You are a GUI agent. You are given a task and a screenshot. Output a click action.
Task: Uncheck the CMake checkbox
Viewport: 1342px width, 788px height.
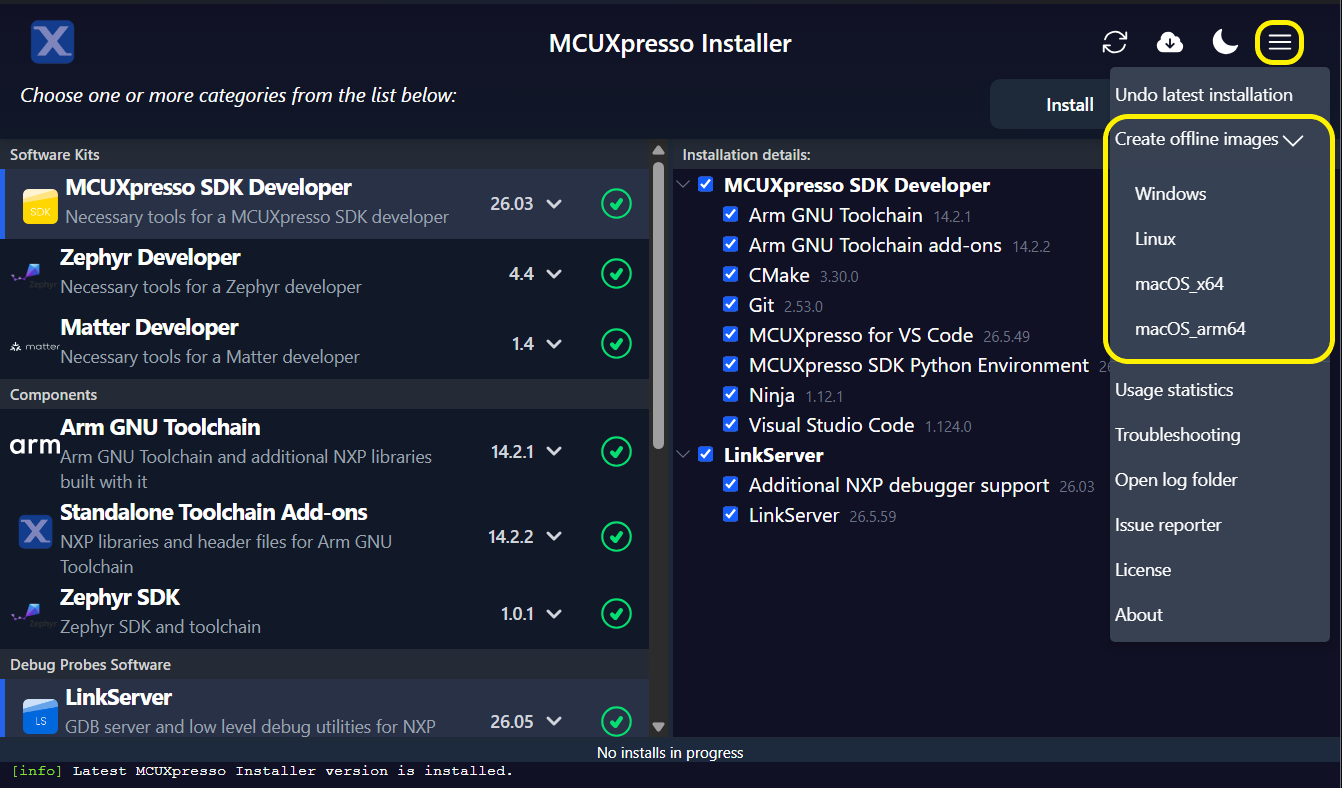[x=730, y=275]
